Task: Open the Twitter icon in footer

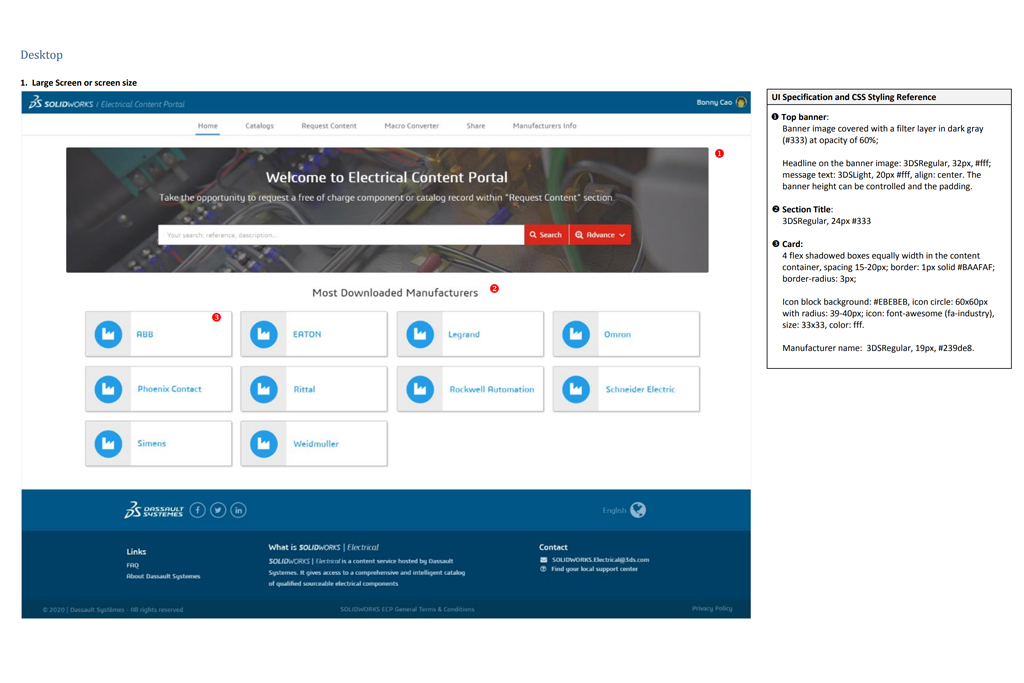Action: pos(218,510)
